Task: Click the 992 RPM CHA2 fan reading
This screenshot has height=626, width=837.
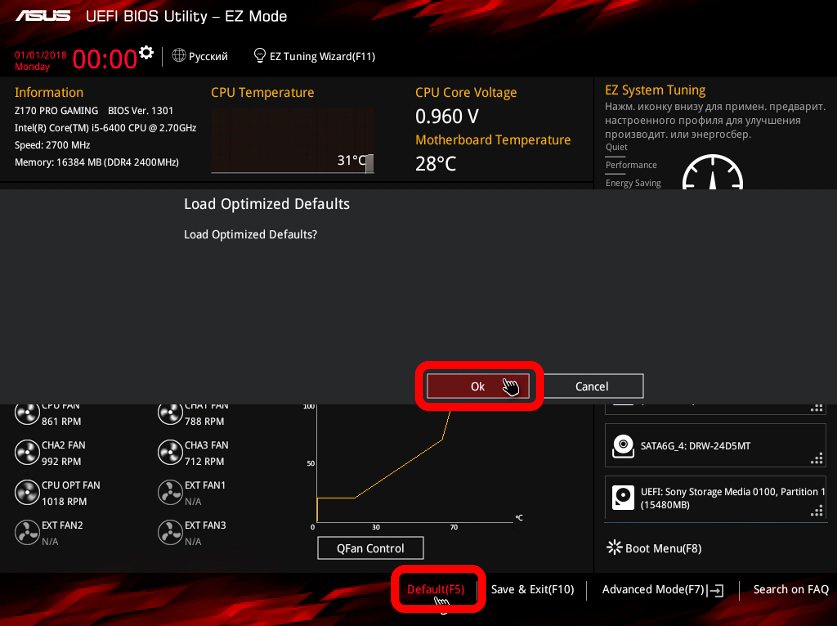Action: click(x=61, y=462)
